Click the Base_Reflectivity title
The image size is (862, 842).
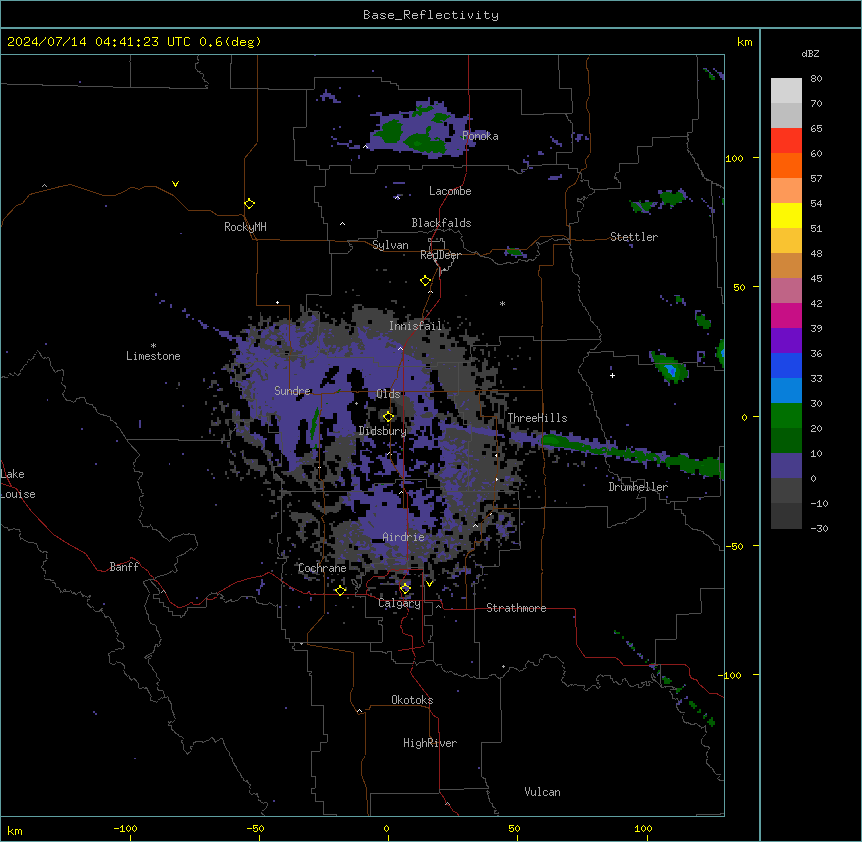(431, 15)
